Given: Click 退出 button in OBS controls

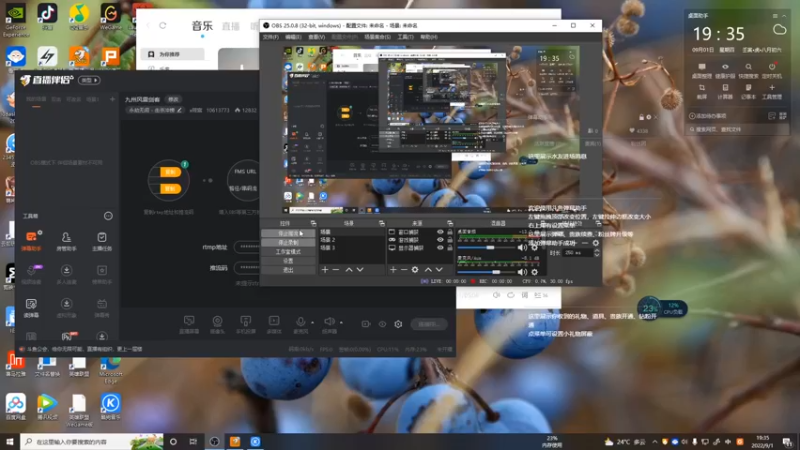Looking at the screenshot, I should [x=288, y=270].
